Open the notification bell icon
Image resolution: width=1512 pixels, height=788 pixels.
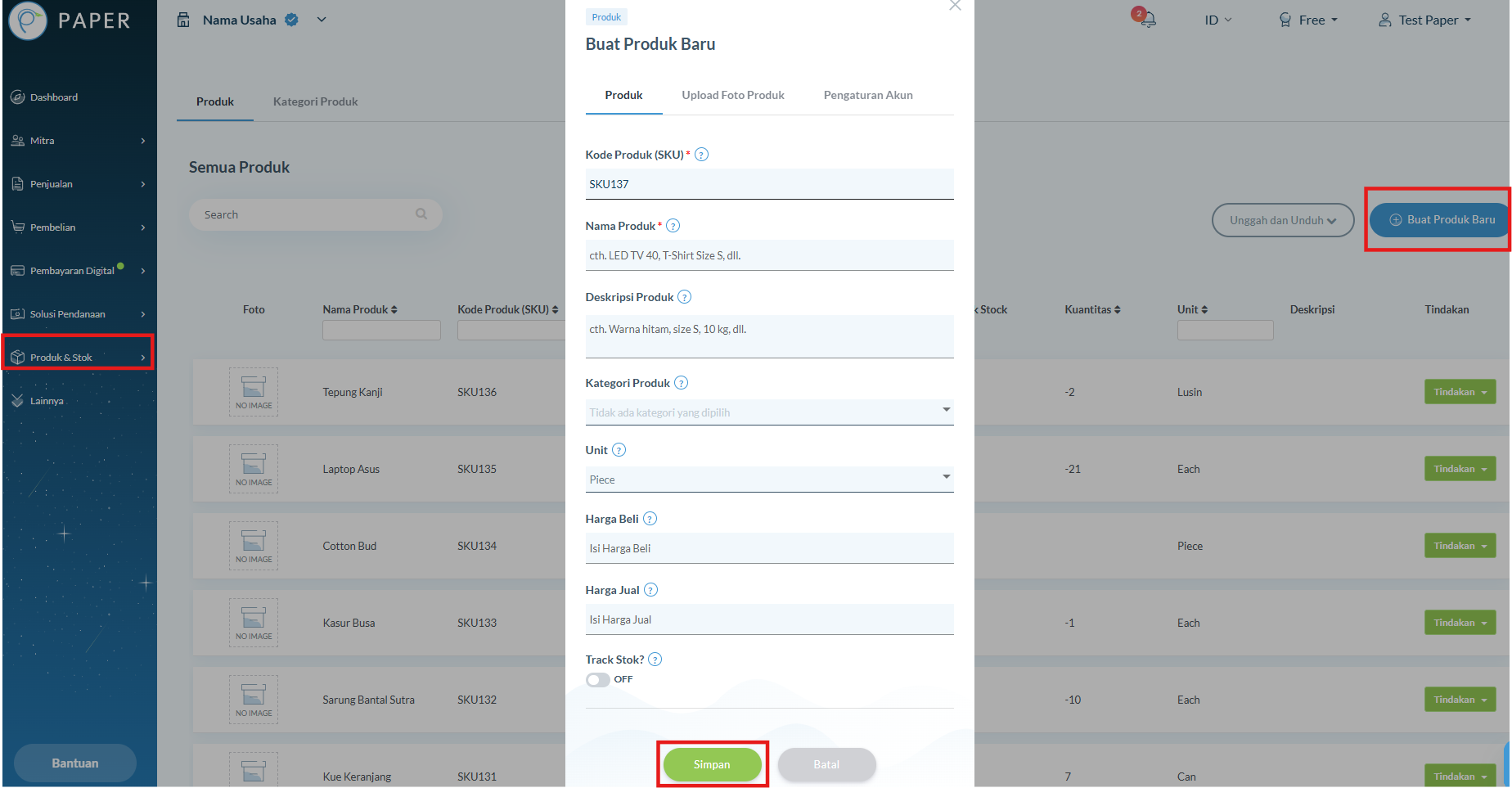(1147, 19)
